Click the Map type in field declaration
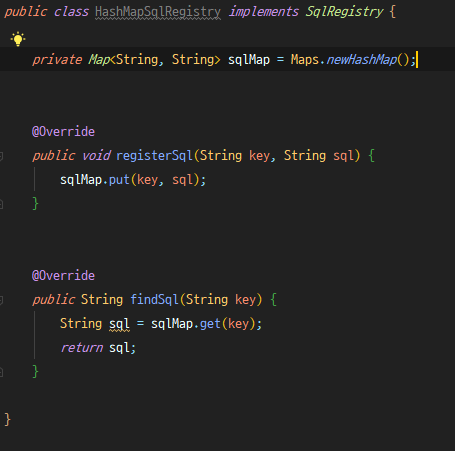The height and width of the screenshot is (451, 455). [x=99, y=60]
